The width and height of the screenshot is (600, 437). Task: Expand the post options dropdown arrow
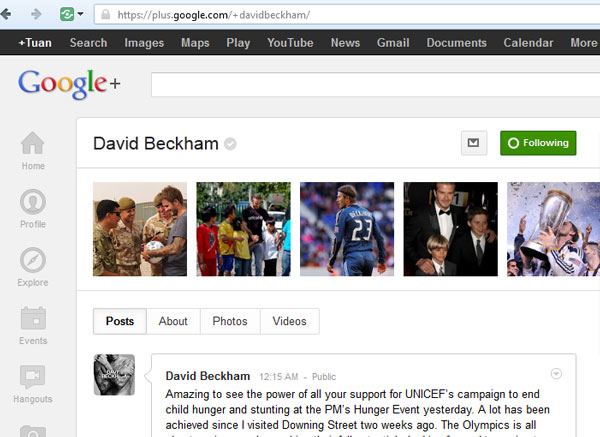(x=556, y=373)
